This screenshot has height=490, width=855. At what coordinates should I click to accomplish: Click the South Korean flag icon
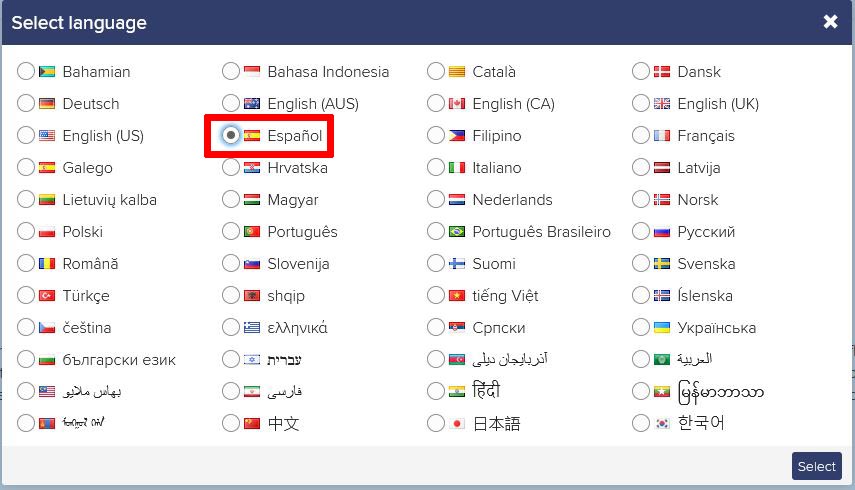pos(662,424)
